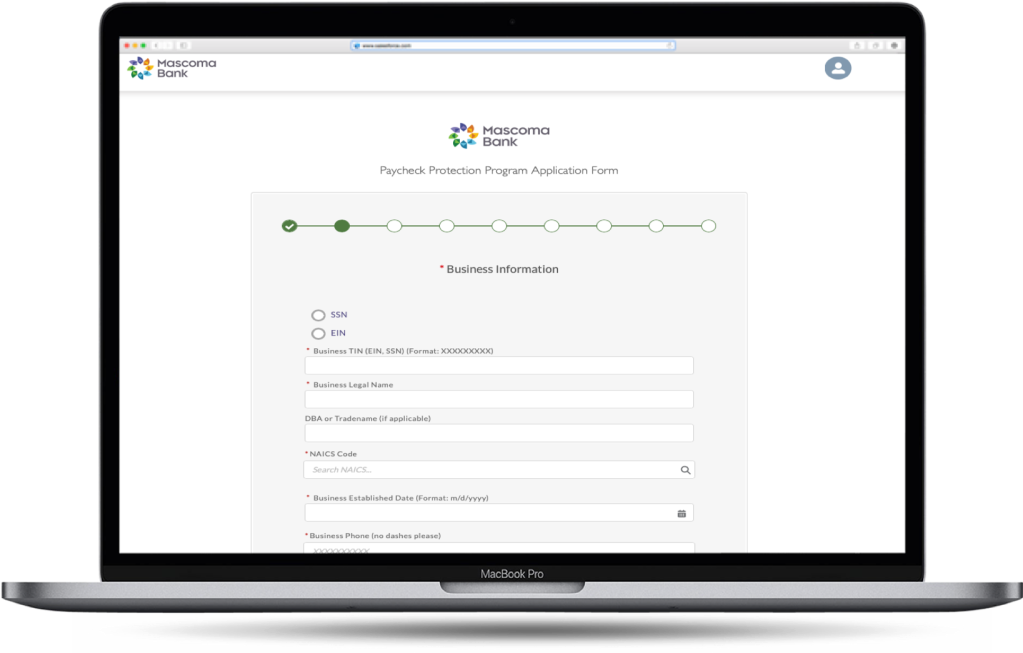Jump to last progress step circle
Image resolution: width=1023 pixels, height=653 pixels.
coord(709,226)
